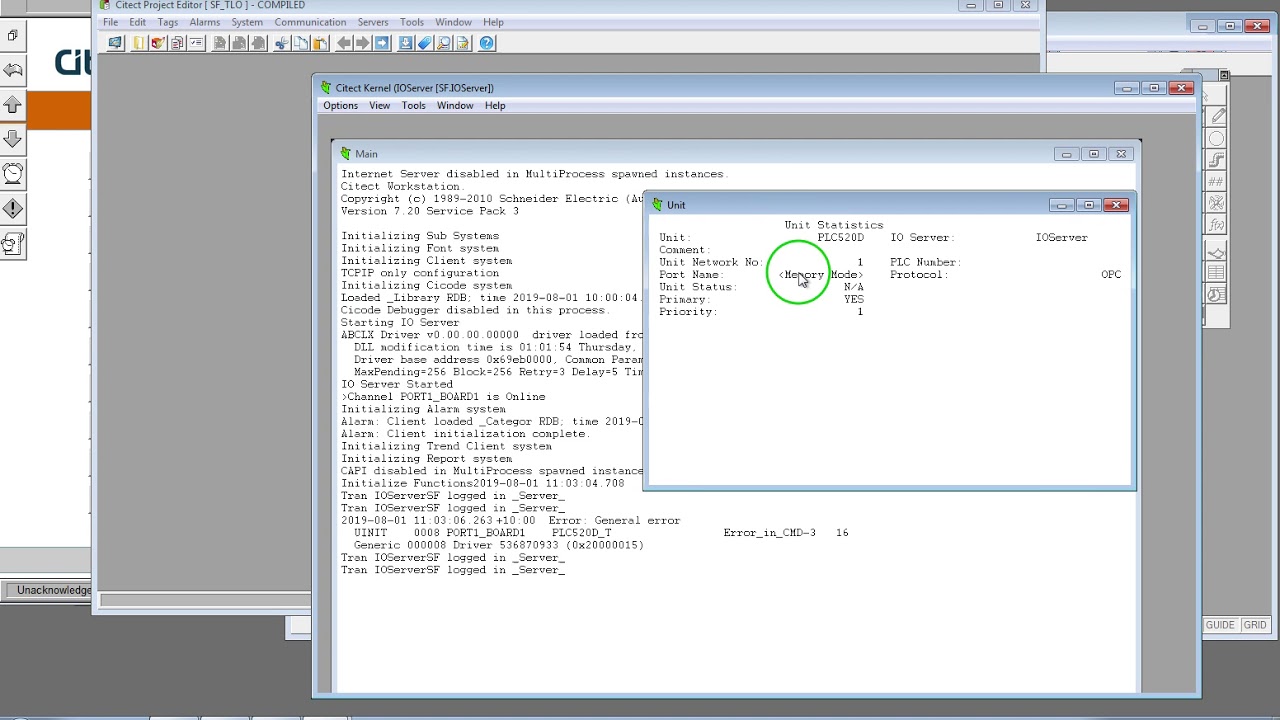Image resolution: width=1280 pixels, height=720 pixels.
Task: Click the notepad edit toolbar icon
Action: coord(463,43)
